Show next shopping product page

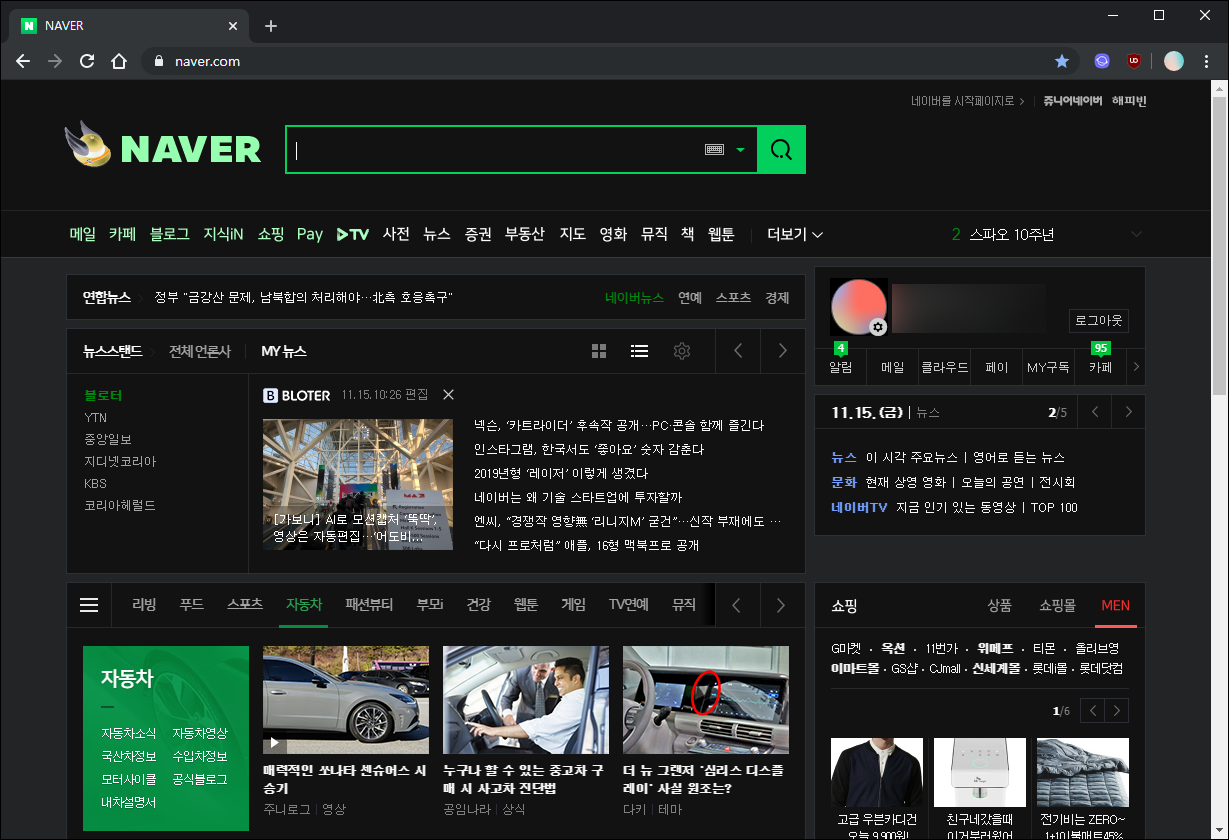(x=1117, y=711)
